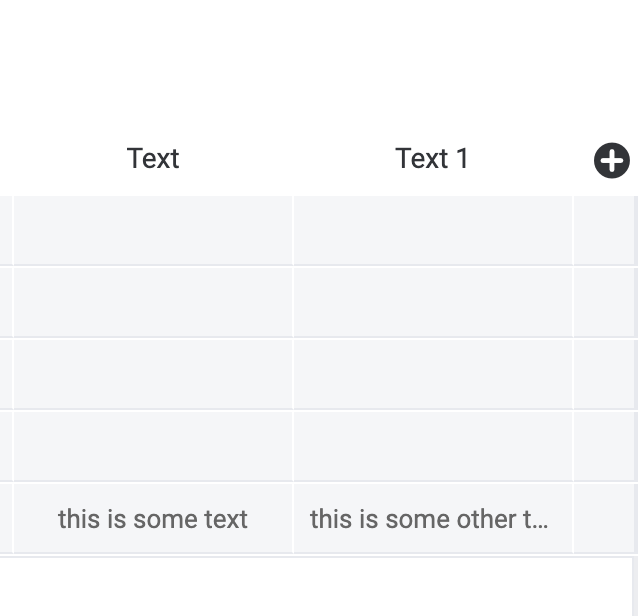Select the empty Text 1 cell in the first row
Screen dimensions: 638x616
pos(433,231)
